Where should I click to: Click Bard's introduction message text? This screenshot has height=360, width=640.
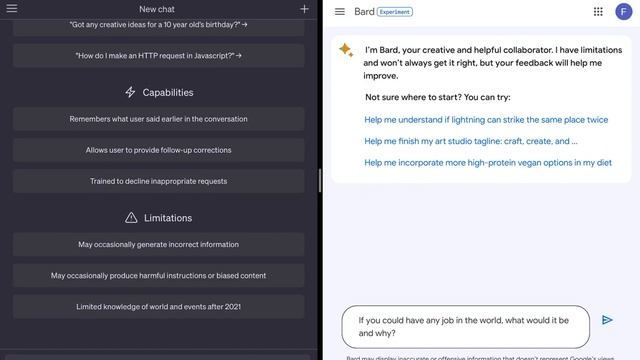coord(493,63)
